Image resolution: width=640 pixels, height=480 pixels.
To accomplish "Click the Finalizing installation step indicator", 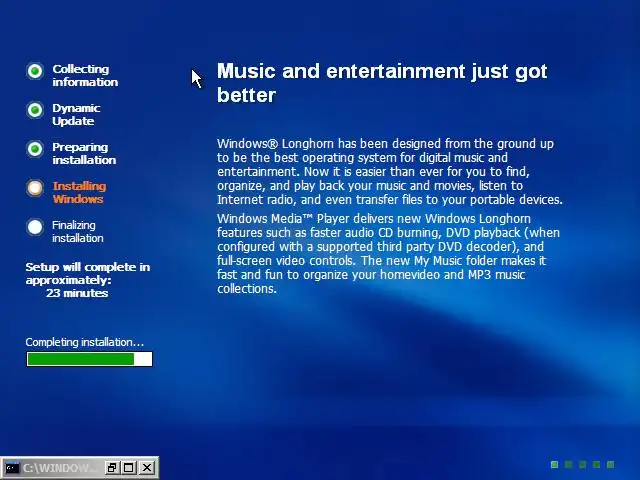I will coord(35,227).
